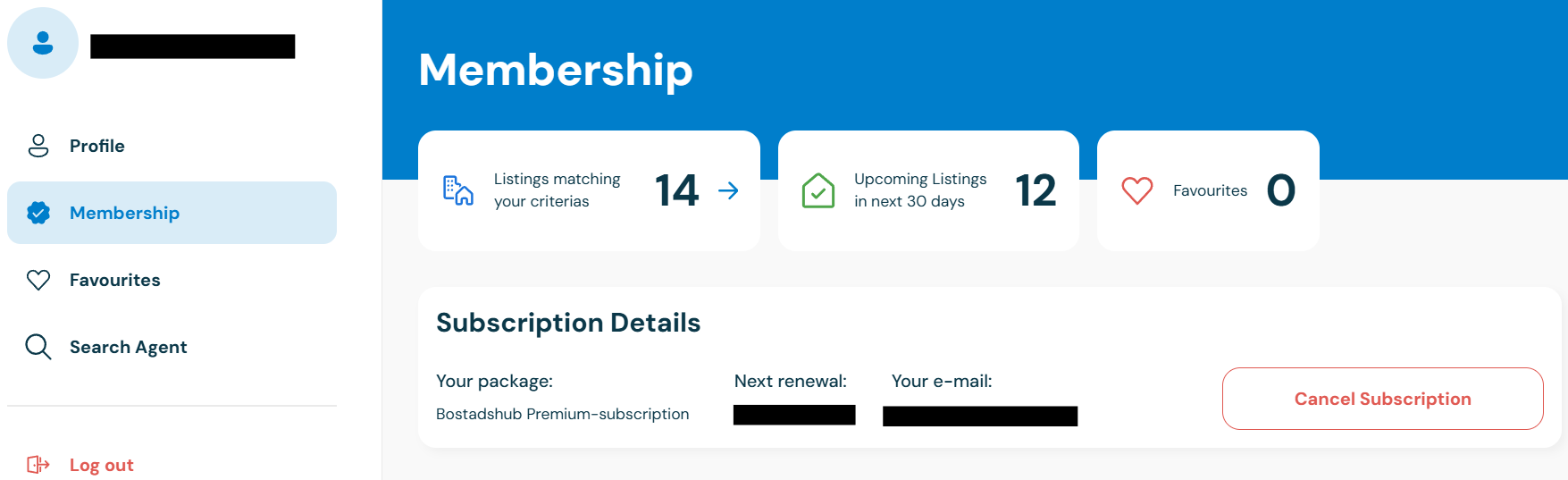
Task: Click the Log out link
Action: pos(102,465)
